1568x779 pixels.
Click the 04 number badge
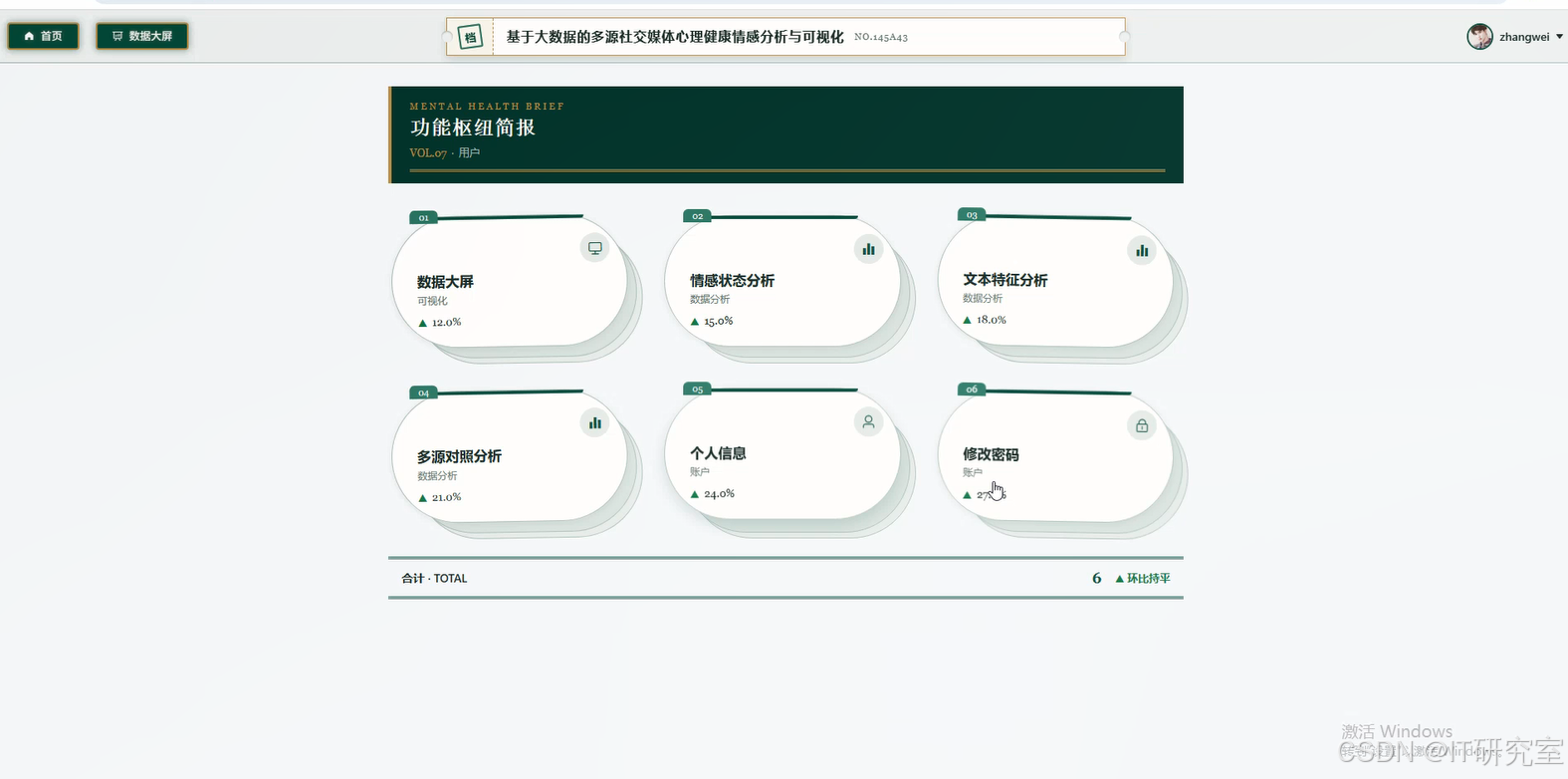(423, 392)
